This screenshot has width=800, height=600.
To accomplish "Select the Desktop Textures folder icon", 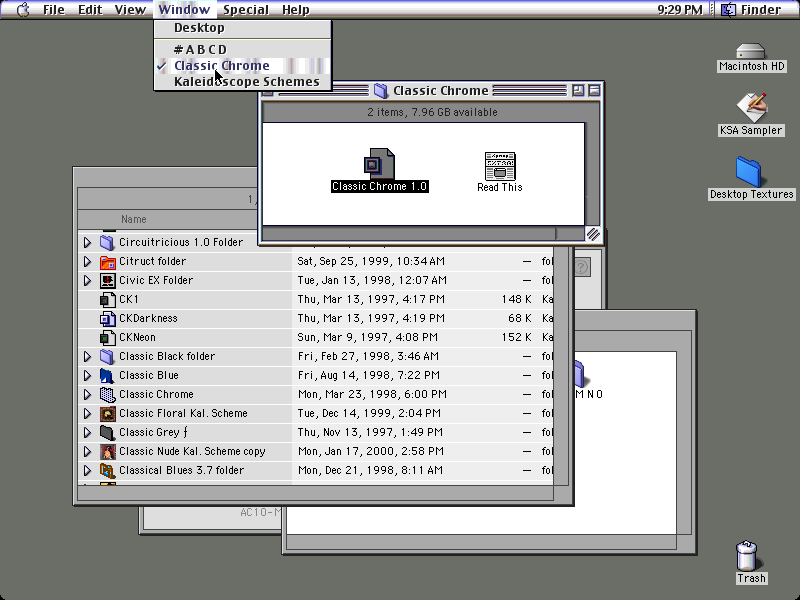I will click(x=749, y=172).
